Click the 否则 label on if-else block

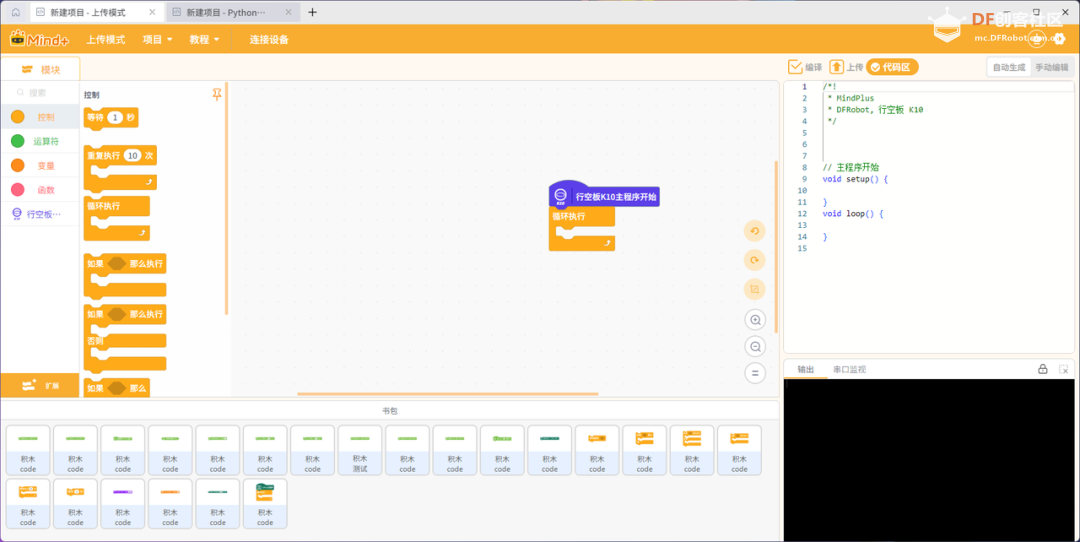coord(95,341)
